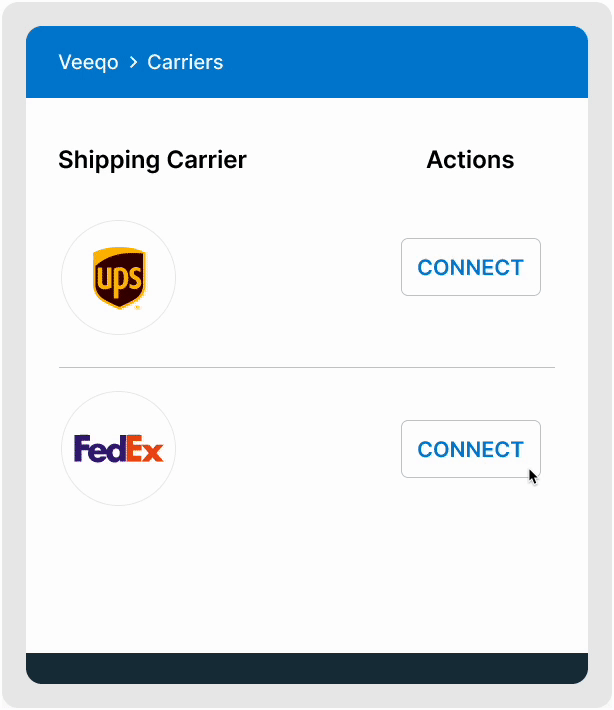
Task: Click the FedEx logo
Action: click(x=119, y=449)
